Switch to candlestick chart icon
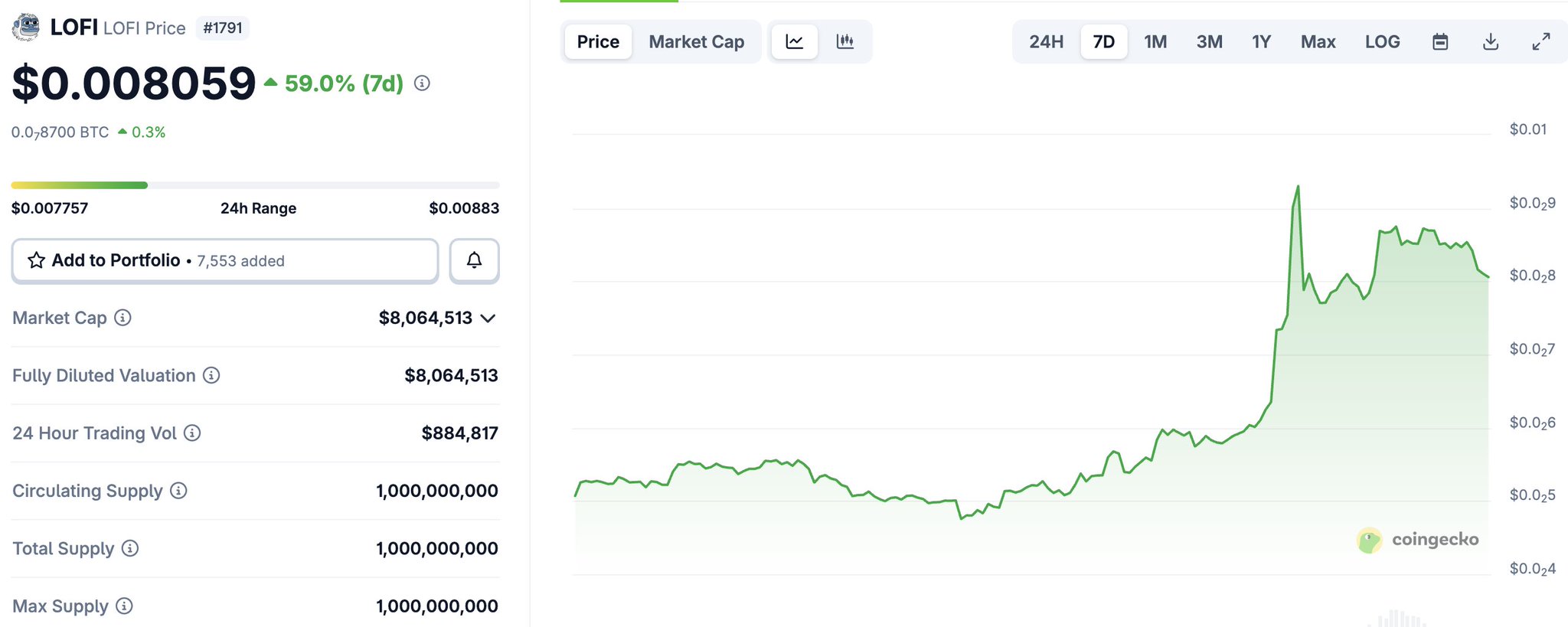The image size is (1568, 627). point(844,42)
